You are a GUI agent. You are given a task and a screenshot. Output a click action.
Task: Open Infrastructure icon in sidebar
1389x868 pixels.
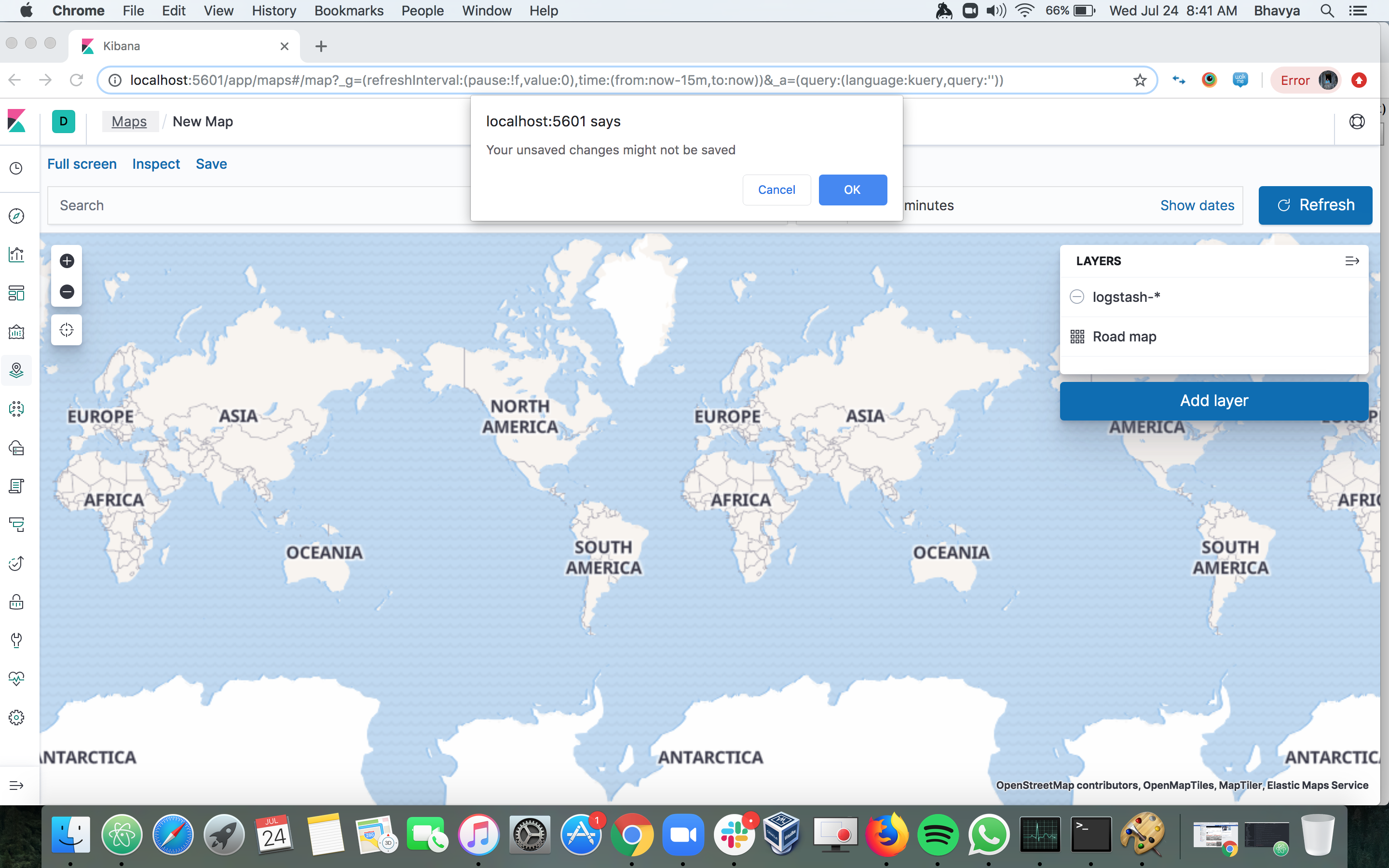tap(16, 447)
